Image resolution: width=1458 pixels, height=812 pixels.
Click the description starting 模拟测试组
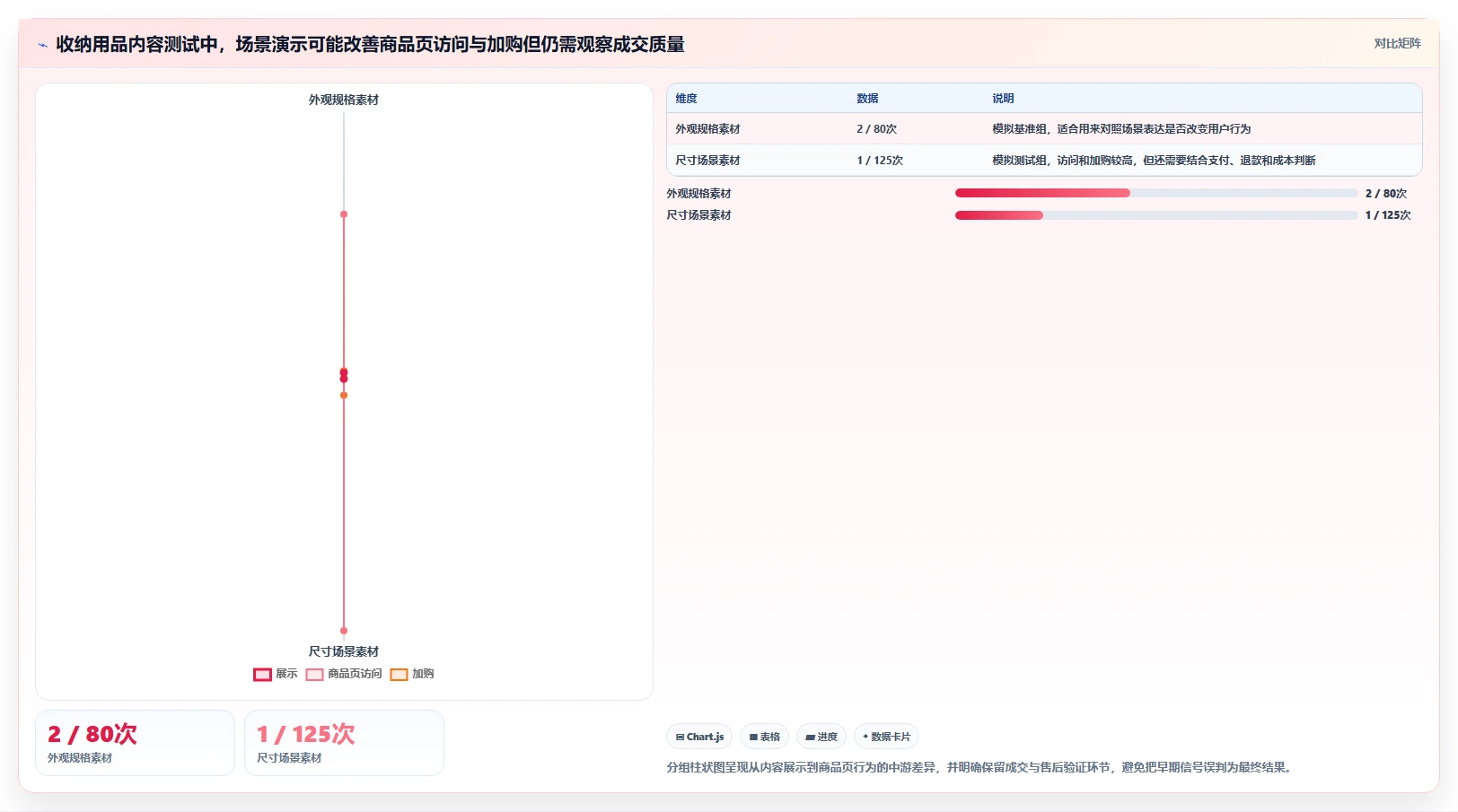1154,161
